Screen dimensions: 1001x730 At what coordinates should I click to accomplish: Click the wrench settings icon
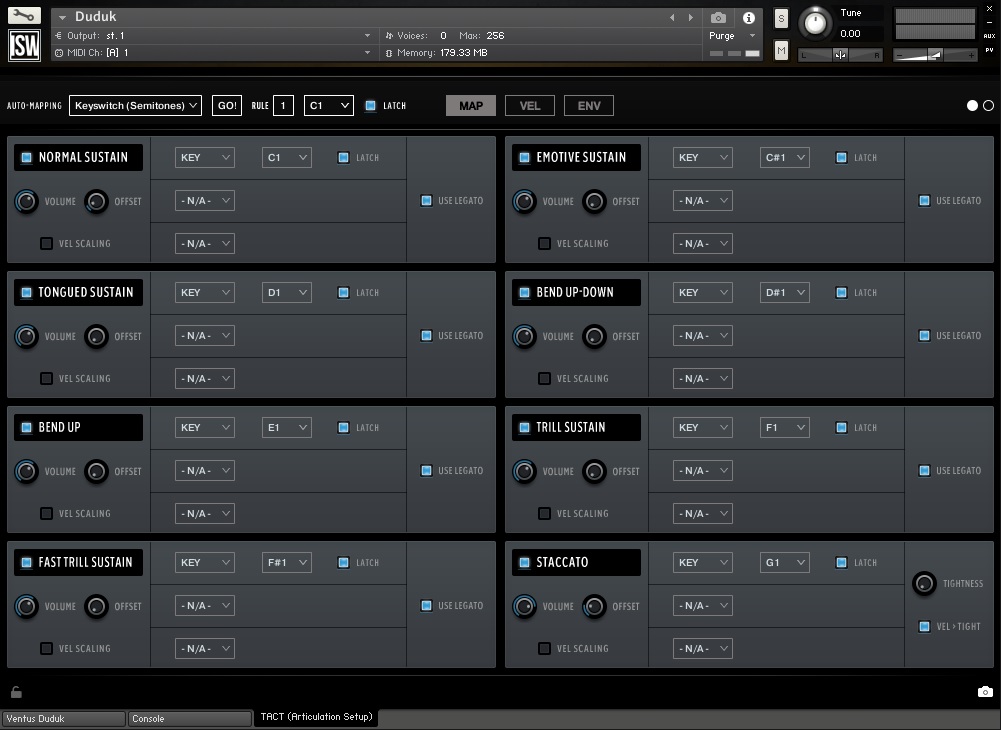pyautogui.click(x=24, y=16)
